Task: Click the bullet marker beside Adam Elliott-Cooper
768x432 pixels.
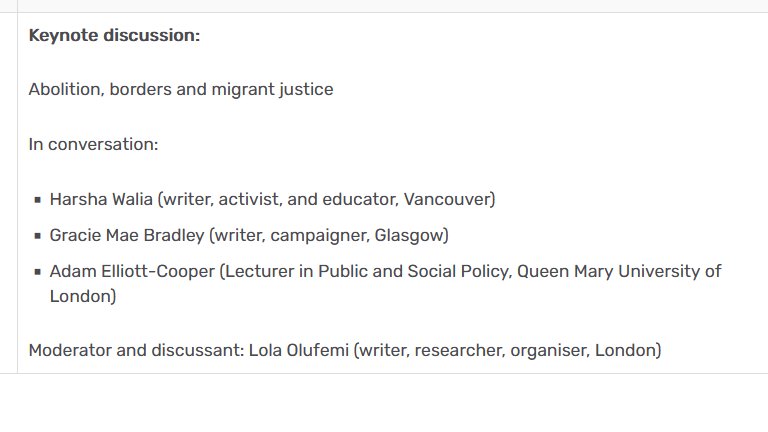Action: click(38, 272)
